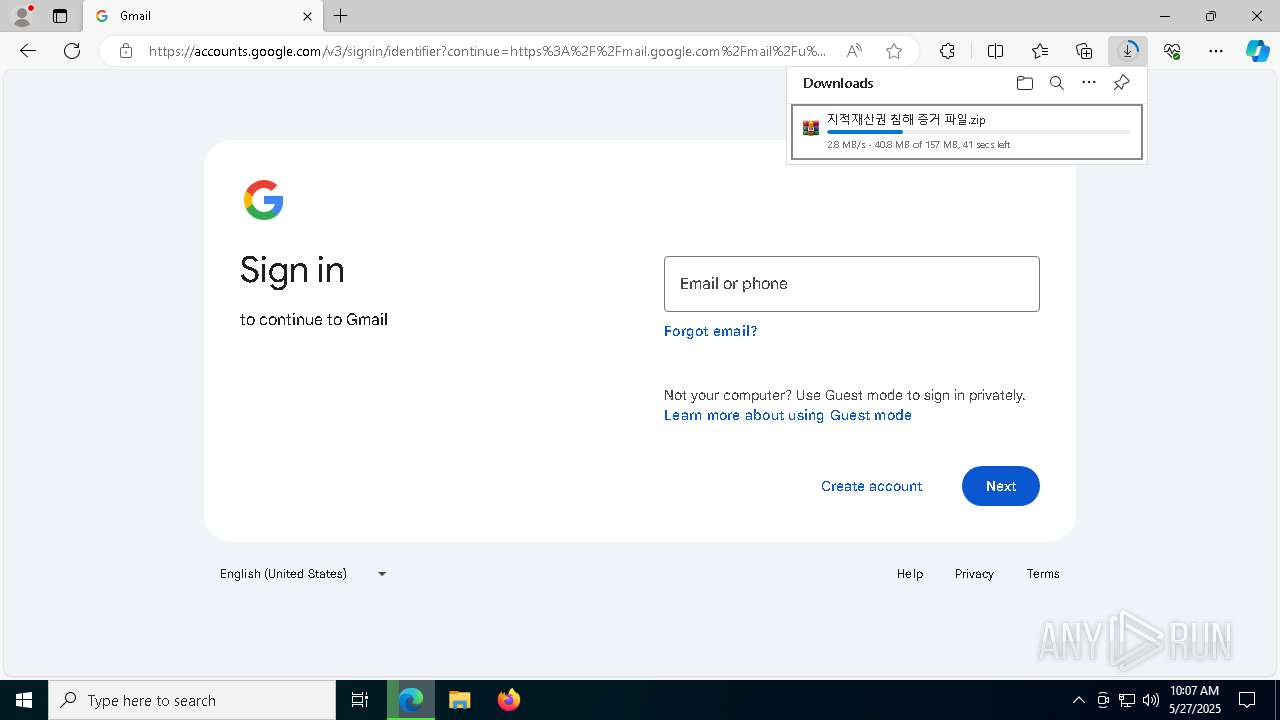Search downloads with magnifier icon
Image resolution: width=1280 pixels, height=720 pixels.
(1057, 83)
